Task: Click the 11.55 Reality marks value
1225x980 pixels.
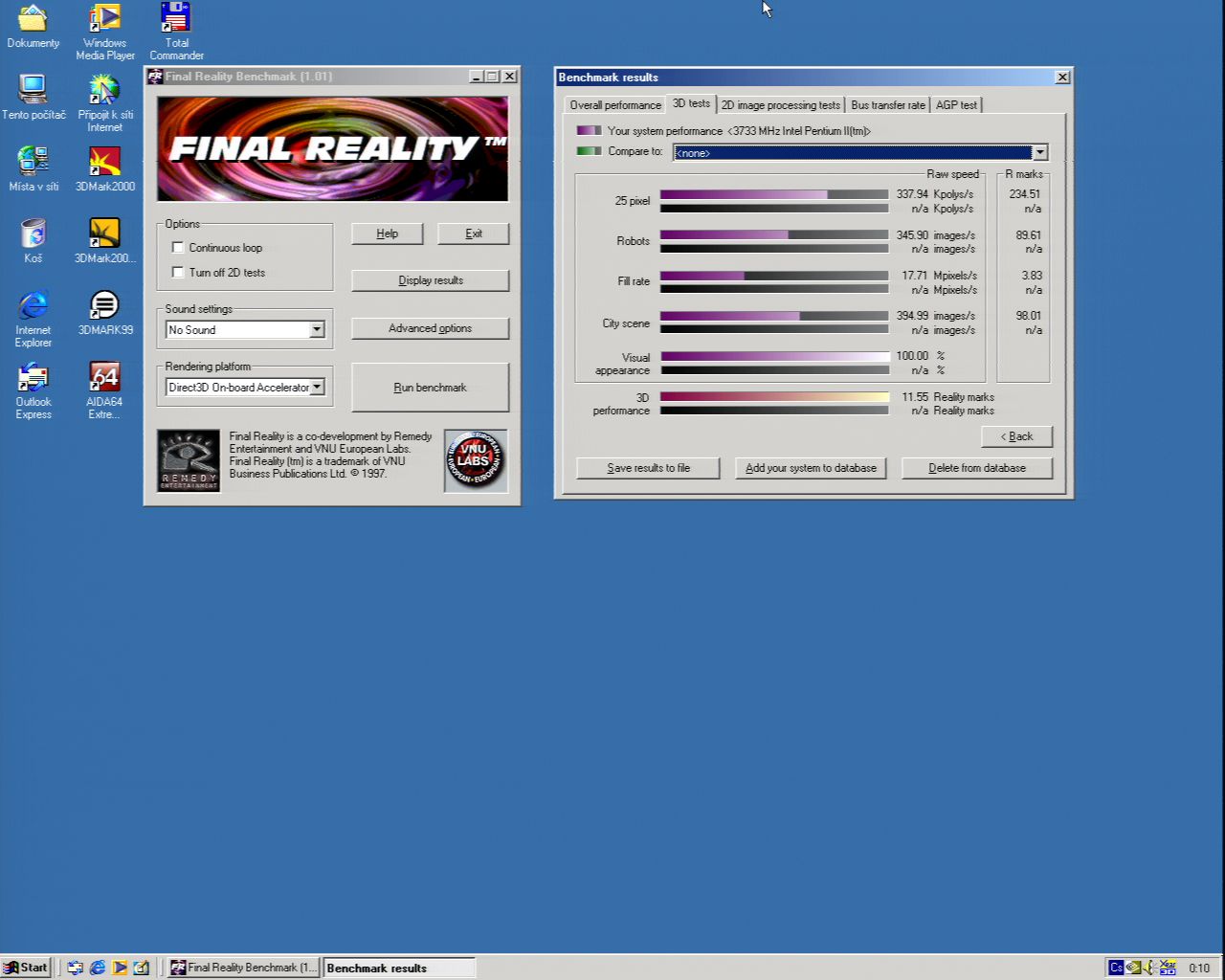Action: [x=915, y=396]
